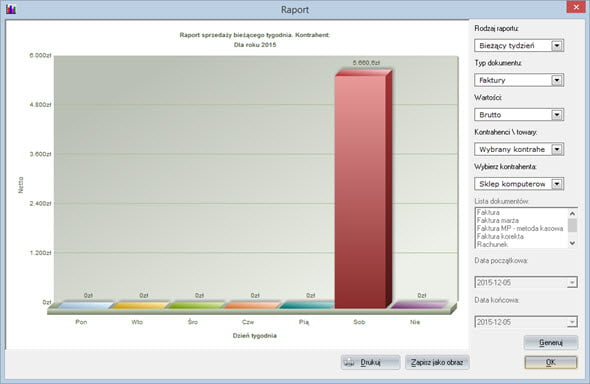Click the Data początkowa field showing 2015-12-05
590x384 pixels.
point(526,282)
